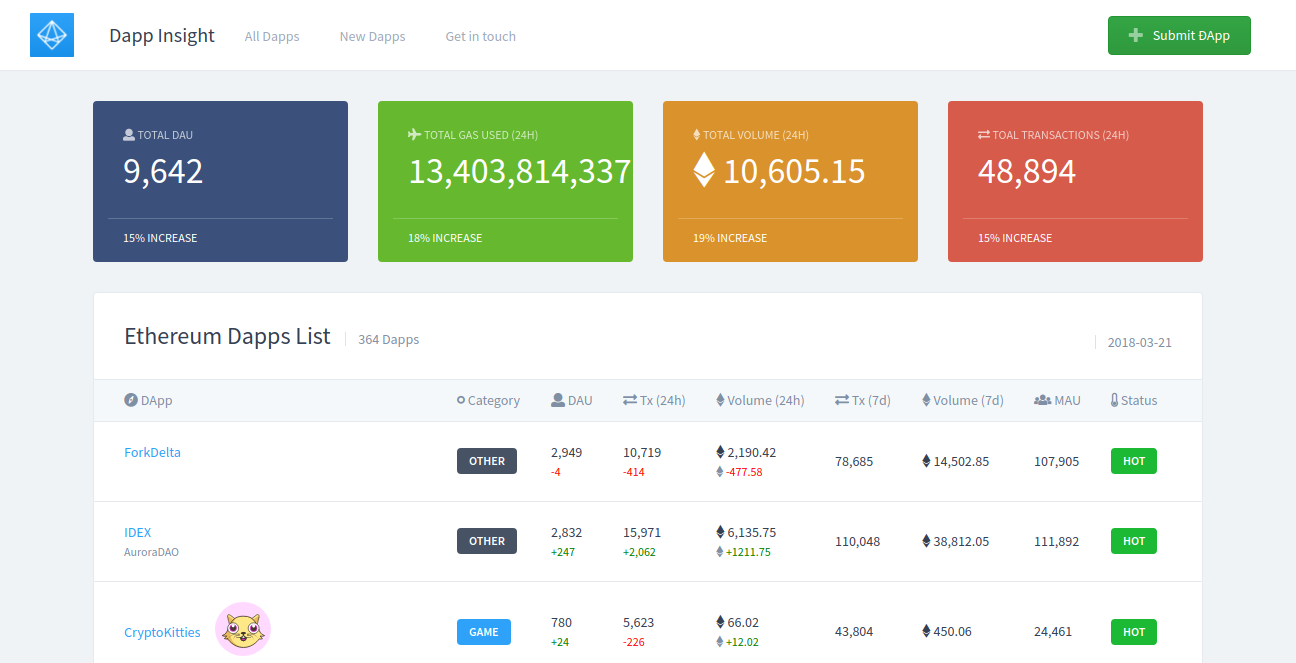Click the plane icon beside TOTAL GAS USED

[x=414, y=135]
